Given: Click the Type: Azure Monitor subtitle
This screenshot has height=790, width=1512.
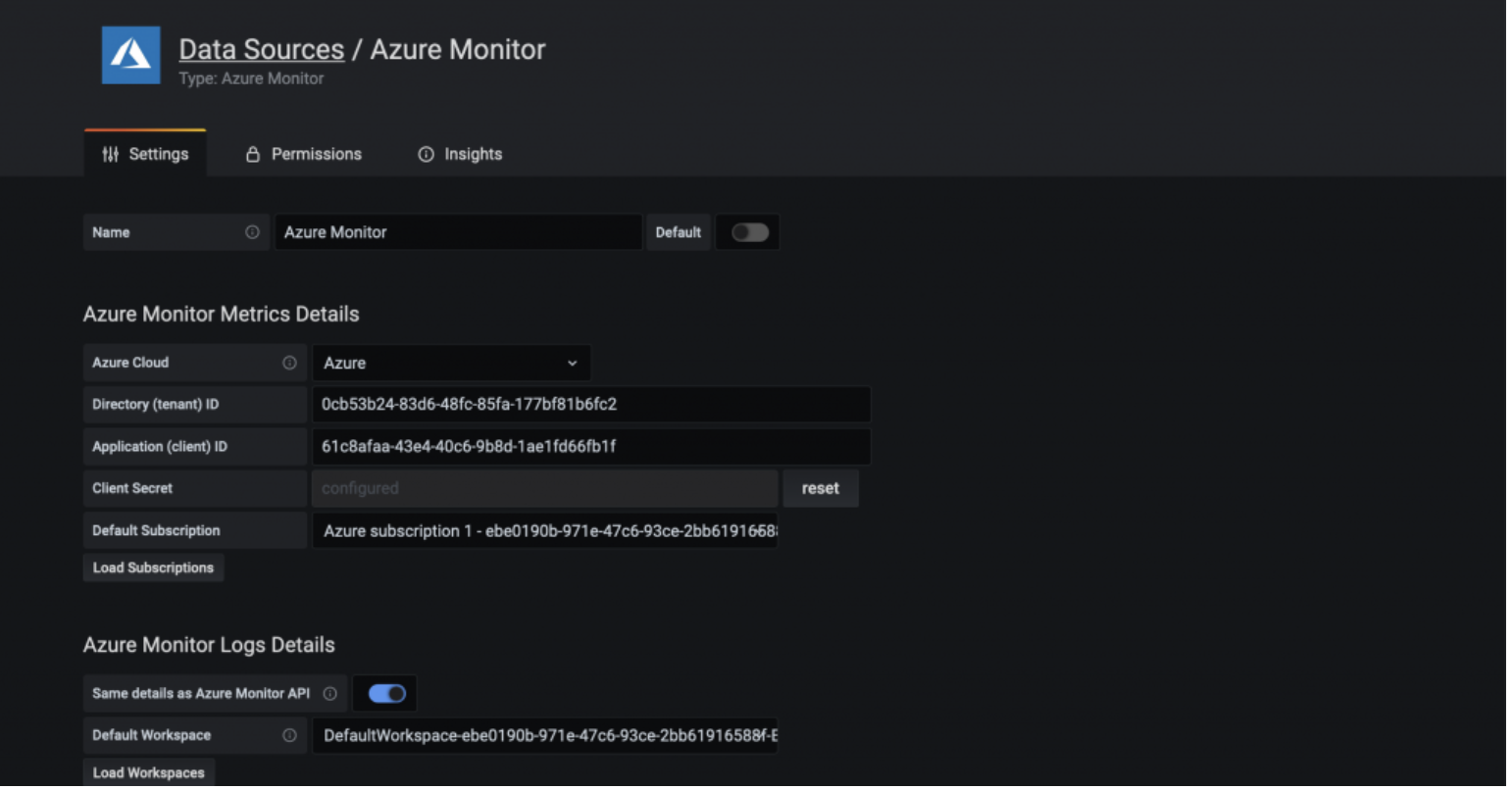Looking at the screenshot, I should point(251,78).
